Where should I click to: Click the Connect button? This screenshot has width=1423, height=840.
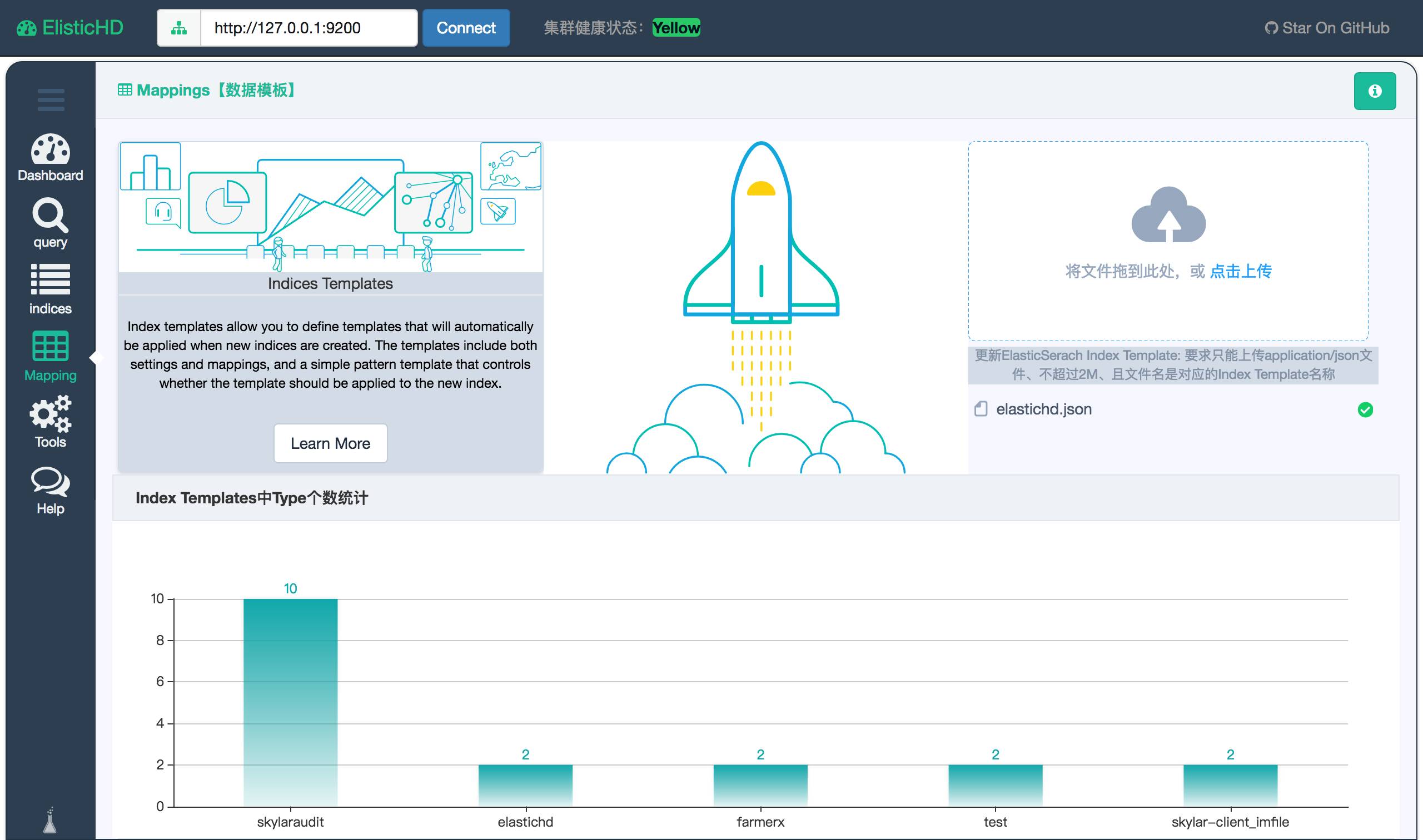click(x=466, y=28)
